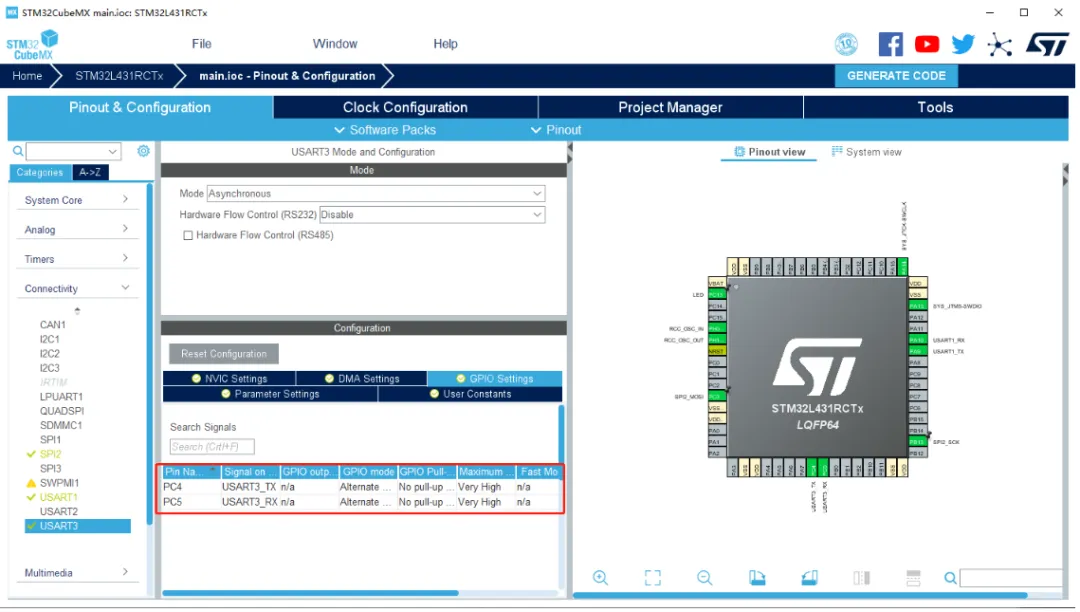Click the Reset Configuration button
The image size is (1080, 612).
224,354
